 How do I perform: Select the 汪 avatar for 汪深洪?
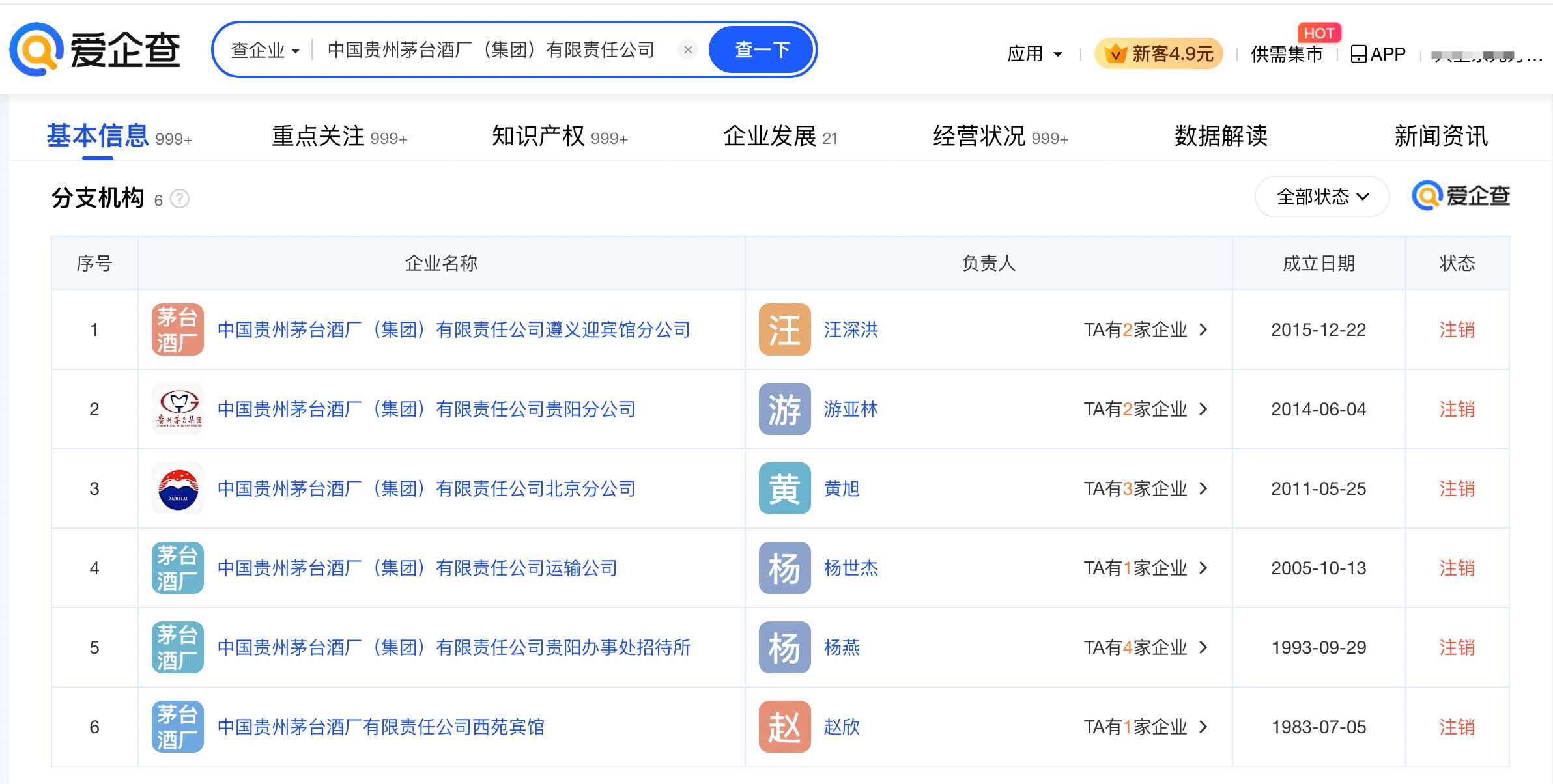click(x=785, y=329)
